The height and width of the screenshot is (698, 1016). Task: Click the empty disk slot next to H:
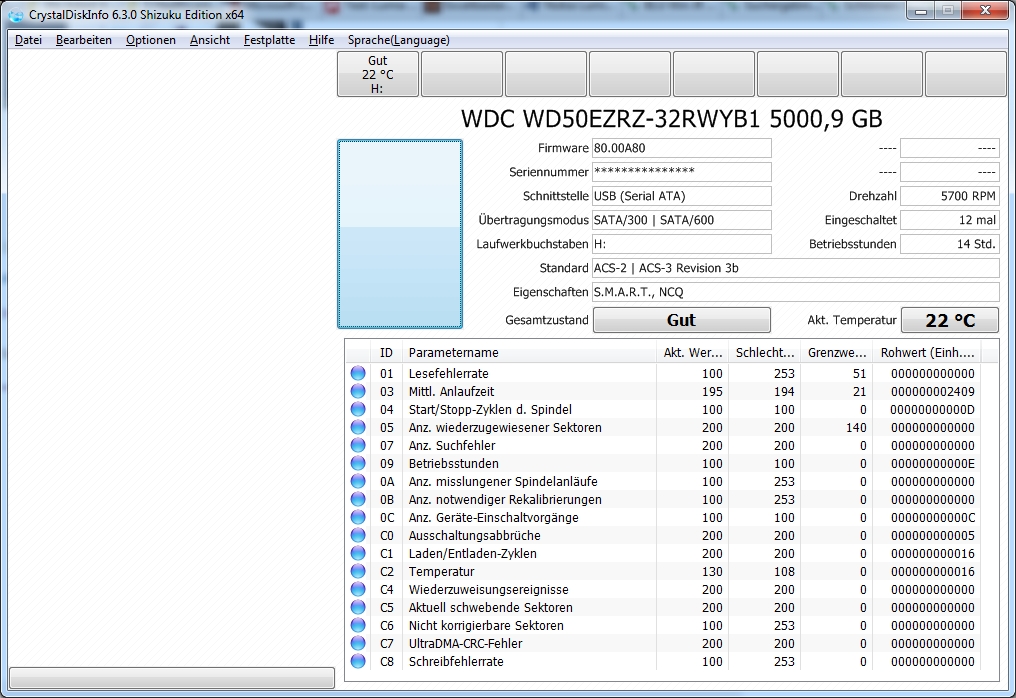462,74
